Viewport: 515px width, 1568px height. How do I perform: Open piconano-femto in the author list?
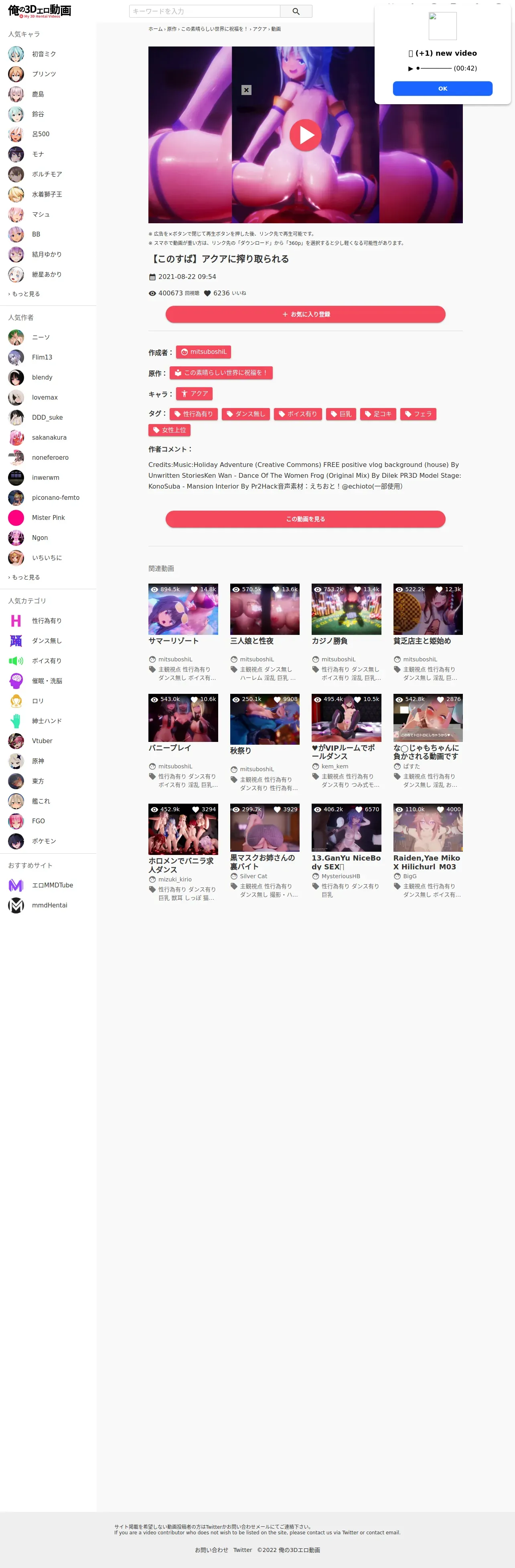pyautogui.click(x=55, y=498)
